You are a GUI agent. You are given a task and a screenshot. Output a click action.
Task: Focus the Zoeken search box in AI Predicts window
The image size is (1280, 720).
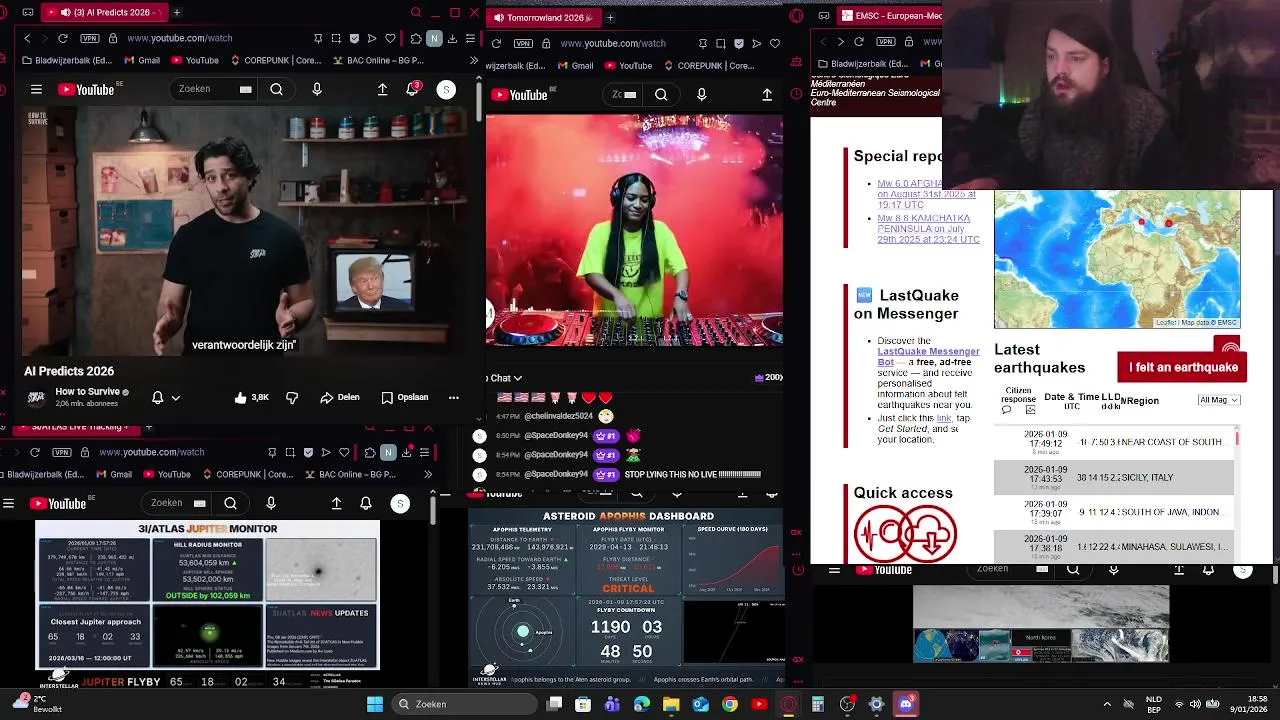click(214, 89)
